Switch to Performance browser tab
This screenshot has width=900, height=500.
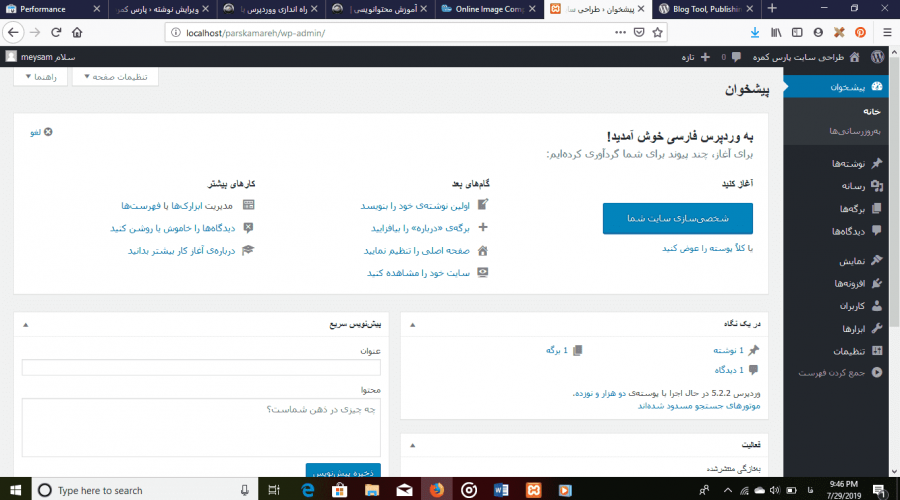(53, 9)
